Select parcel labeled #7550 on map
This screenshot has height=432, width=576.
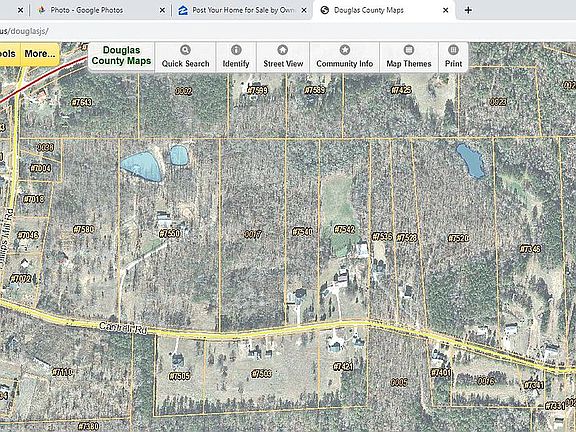point(170,234)
